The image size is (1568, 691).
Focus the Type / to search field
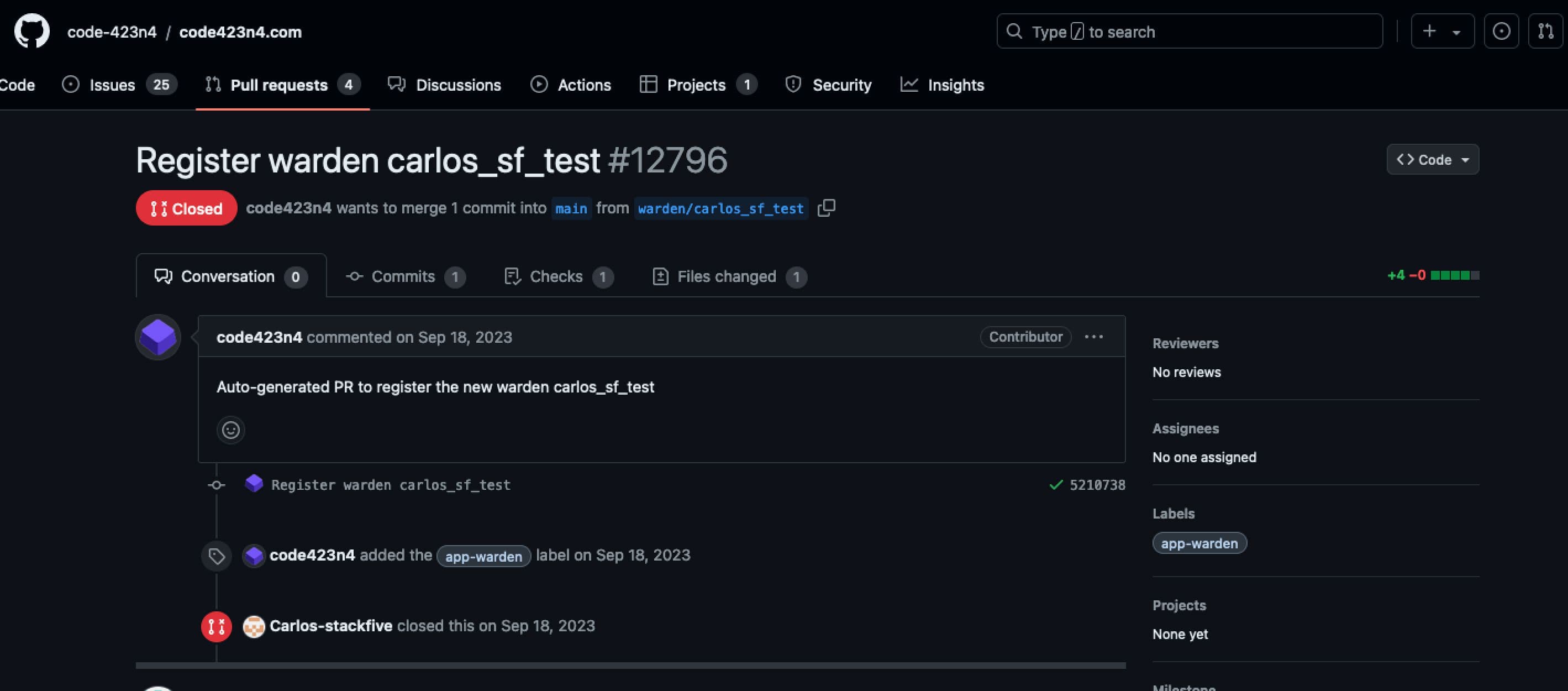click(1189, 32)
